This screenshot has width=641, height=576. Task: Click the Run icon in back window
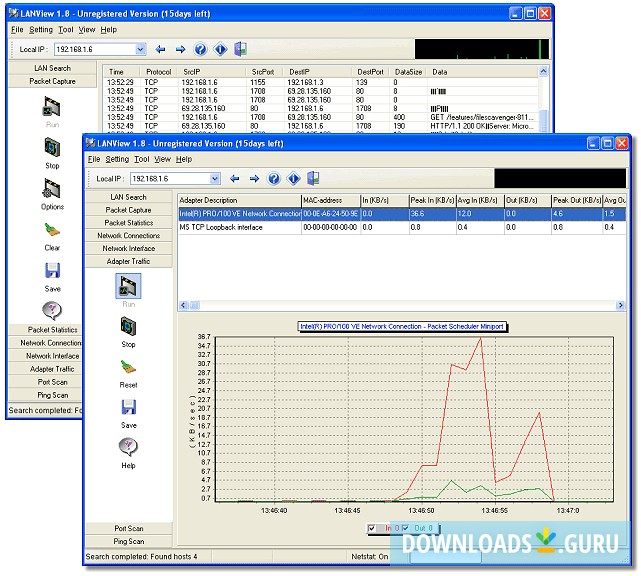pyautogui.click(x=52, y=107)
